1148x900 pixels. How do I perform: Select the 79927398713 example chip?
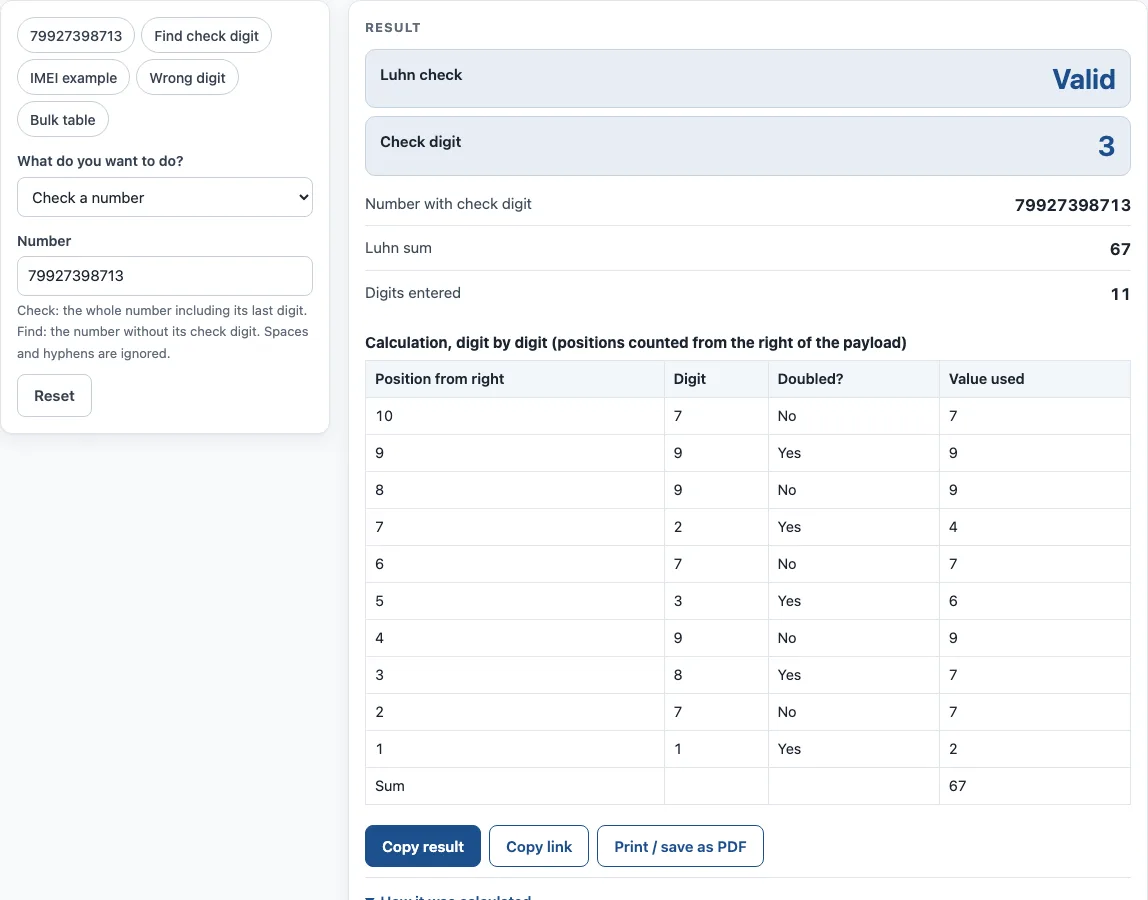75,36
